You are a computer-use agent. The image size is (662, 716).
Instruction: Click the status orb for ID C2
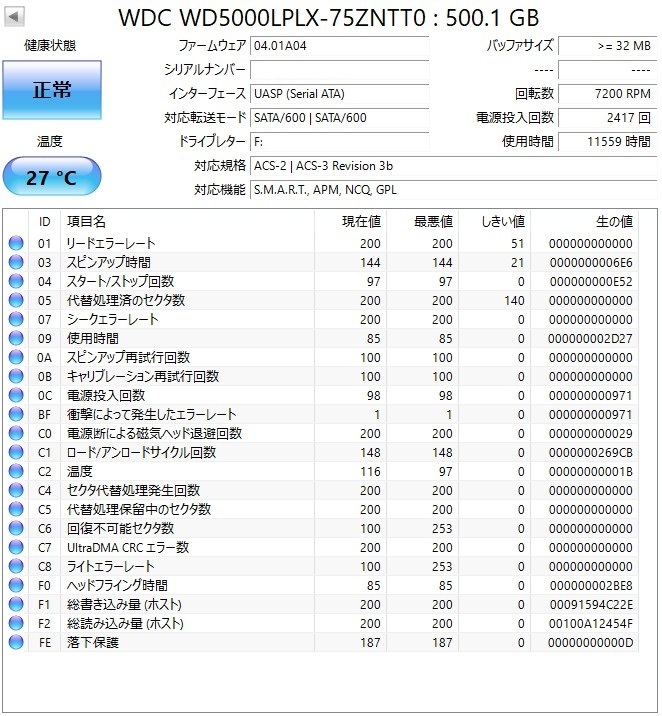click(16, 471)
